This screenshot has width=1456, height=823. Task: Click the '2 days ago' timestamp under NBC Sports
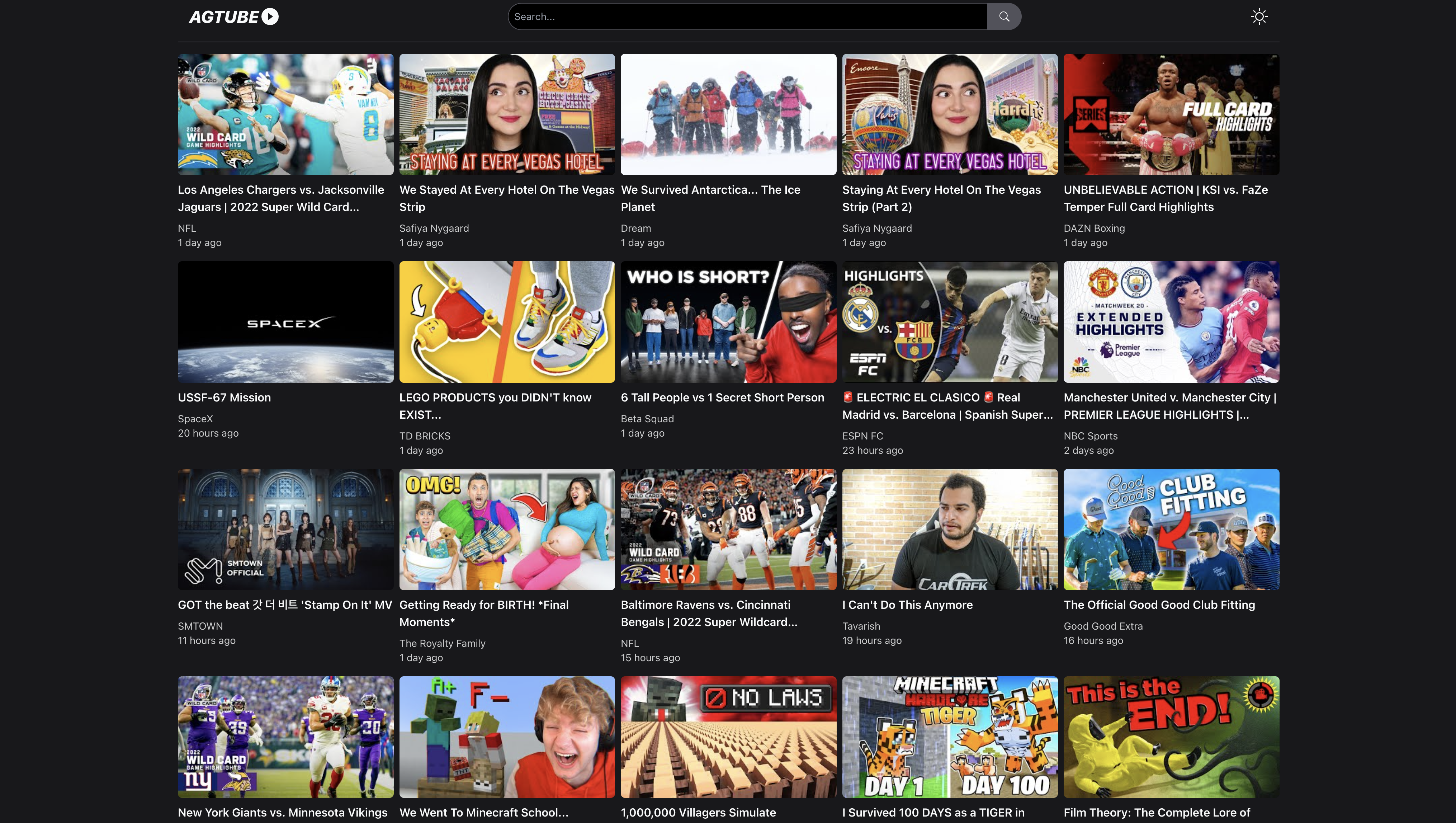[1089, 451]
